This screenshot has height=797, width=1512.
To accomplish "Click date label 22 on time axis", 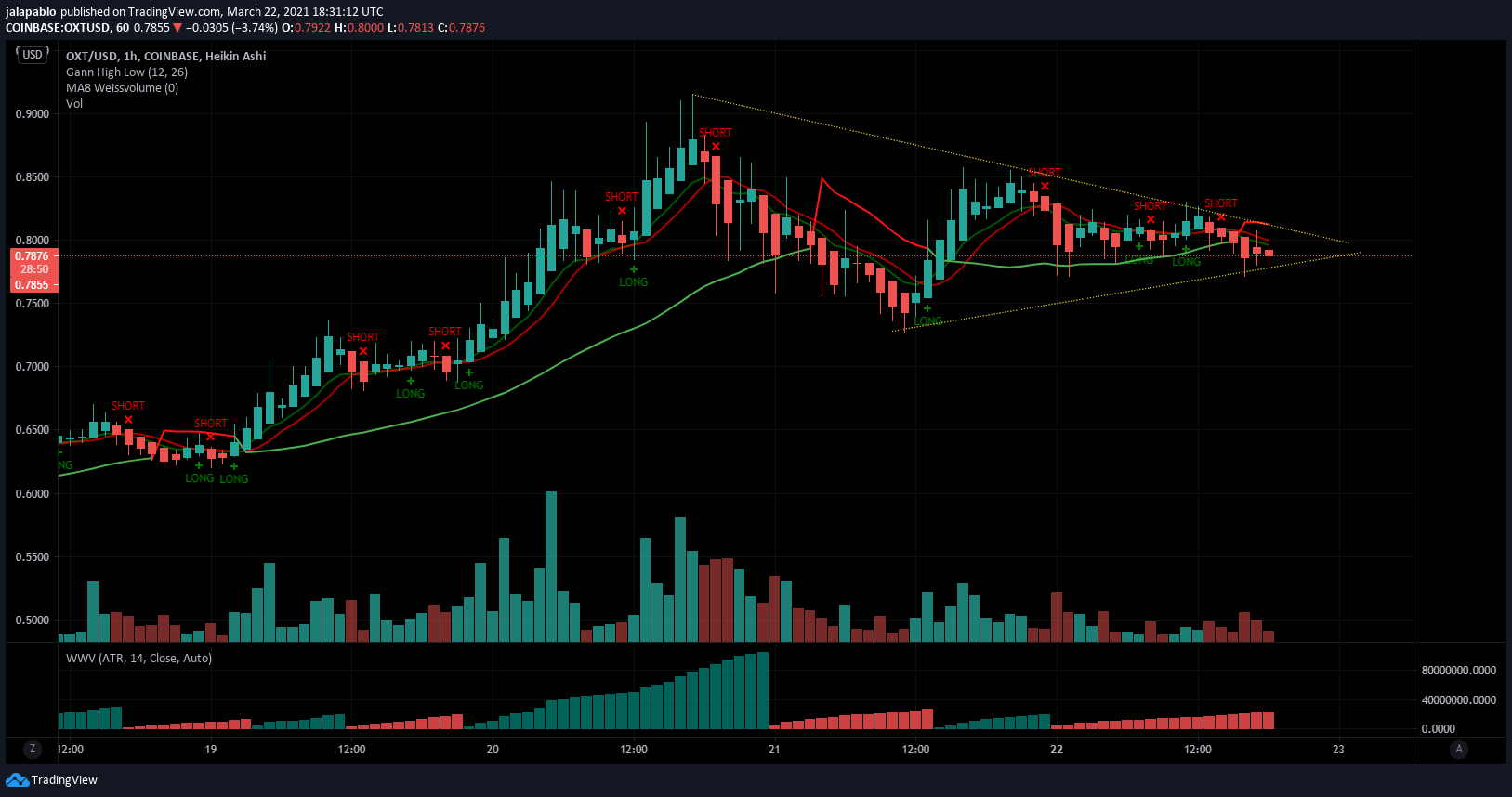I will tap(1057, 749).
